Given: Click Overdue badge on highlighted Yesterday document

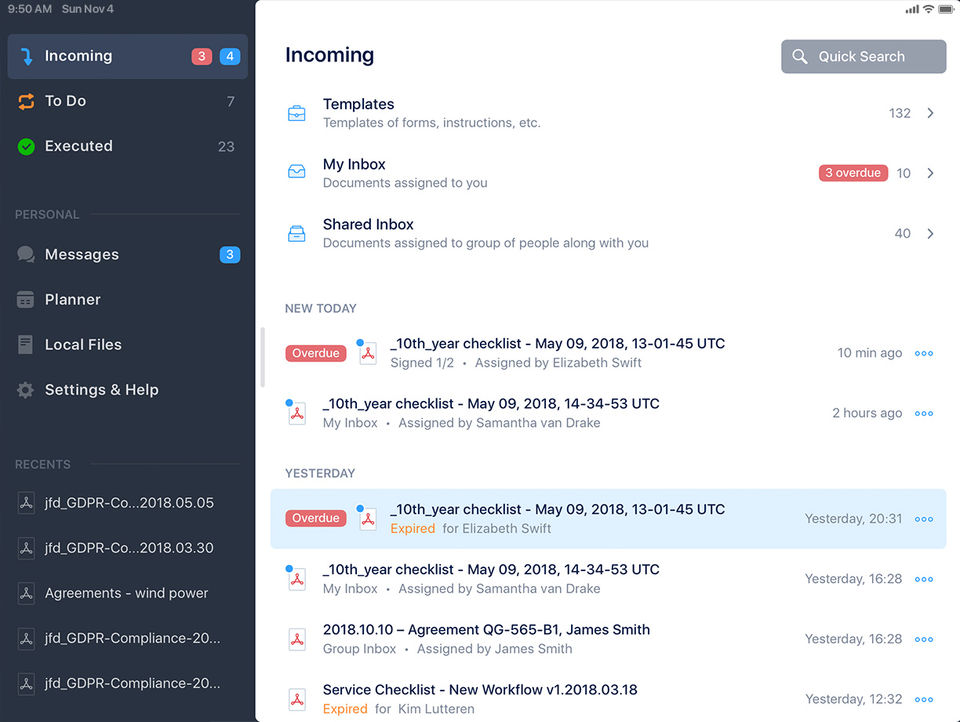Looking at the screenshot, I should 316,518.
